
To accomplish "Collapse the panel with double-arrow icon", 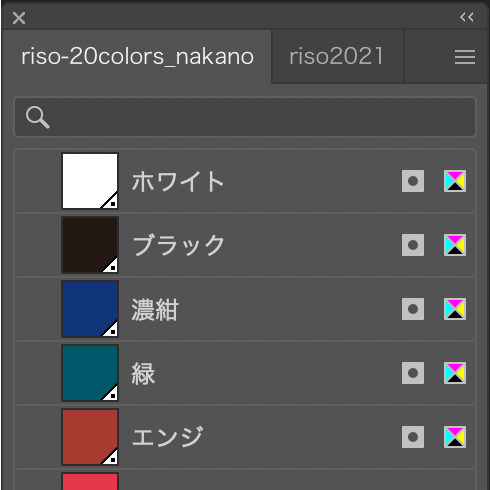I will click(467, 17).
